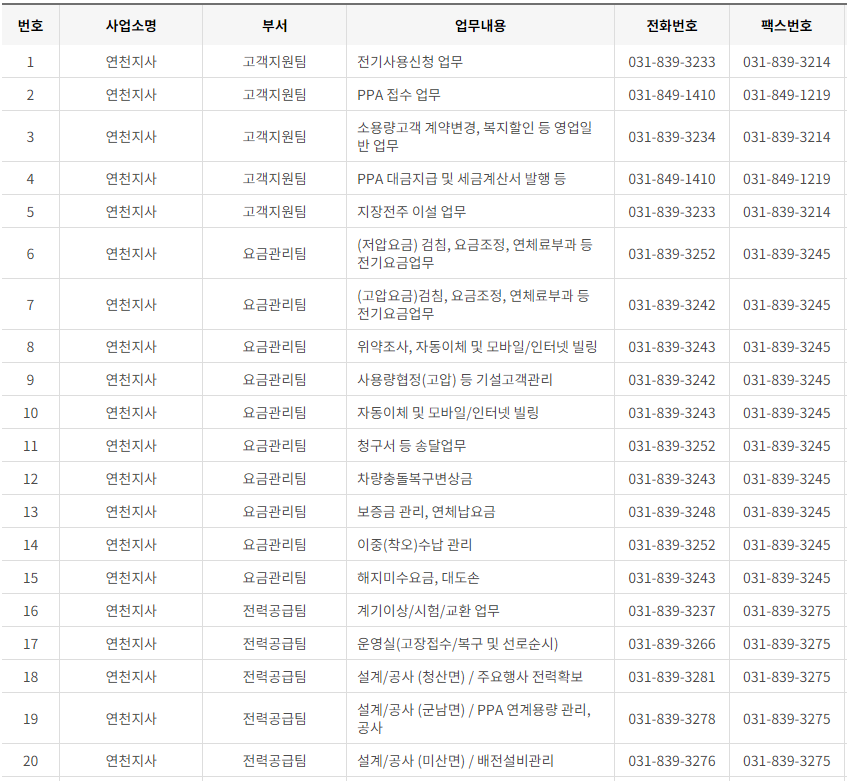Image resolution: width=847 pixels, height=781 pixels.
Task: Click the 번호 column header
Action: click(x=31, y=25)
